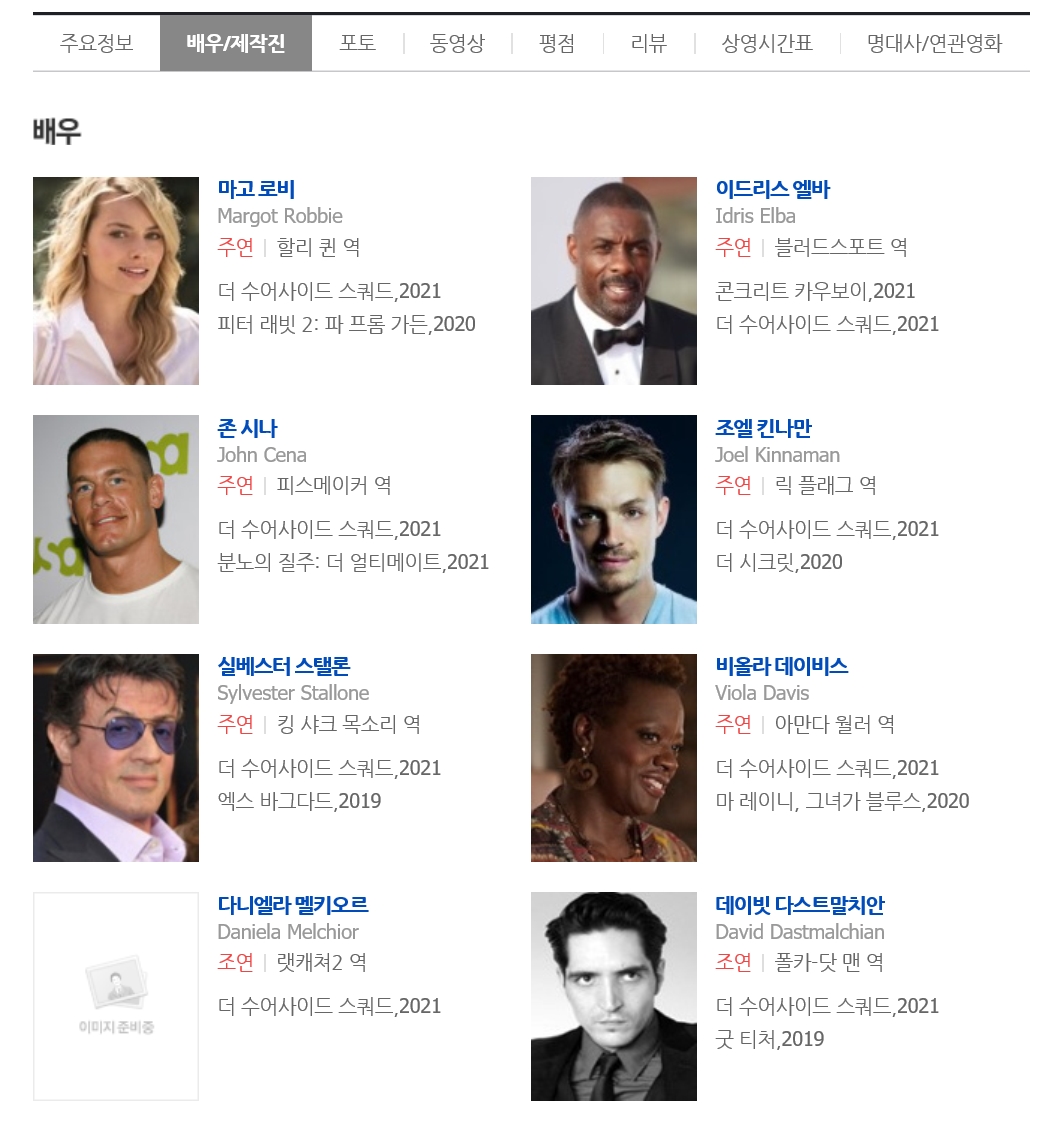Viewport: 1052px width, 1140px height.
Task: Open the 마고 로비 actor name link
Action: (x=256, y=189)
